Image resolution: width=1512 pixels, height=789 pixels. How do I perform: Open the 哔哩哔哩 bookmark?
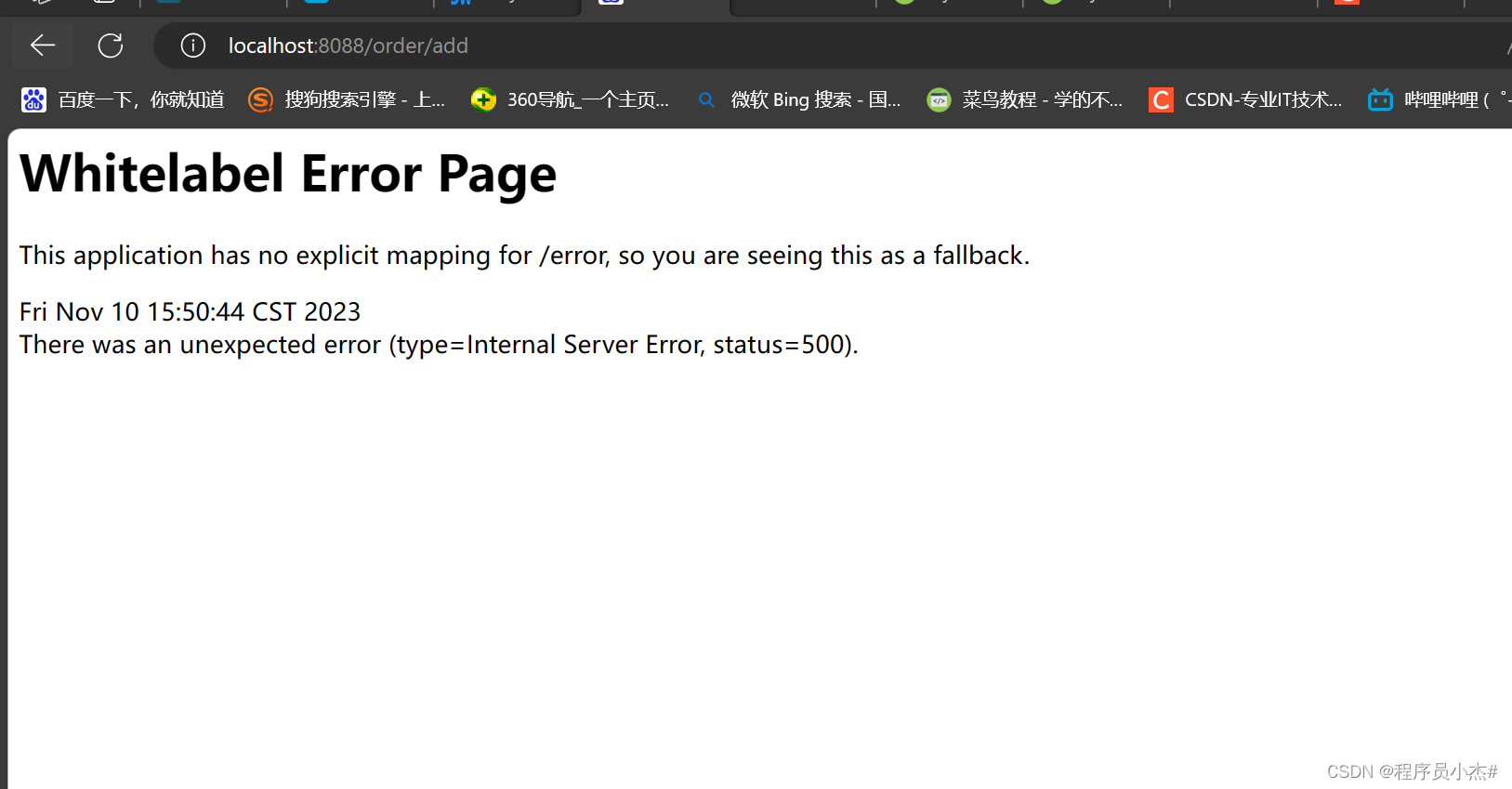click(1439, 99)
